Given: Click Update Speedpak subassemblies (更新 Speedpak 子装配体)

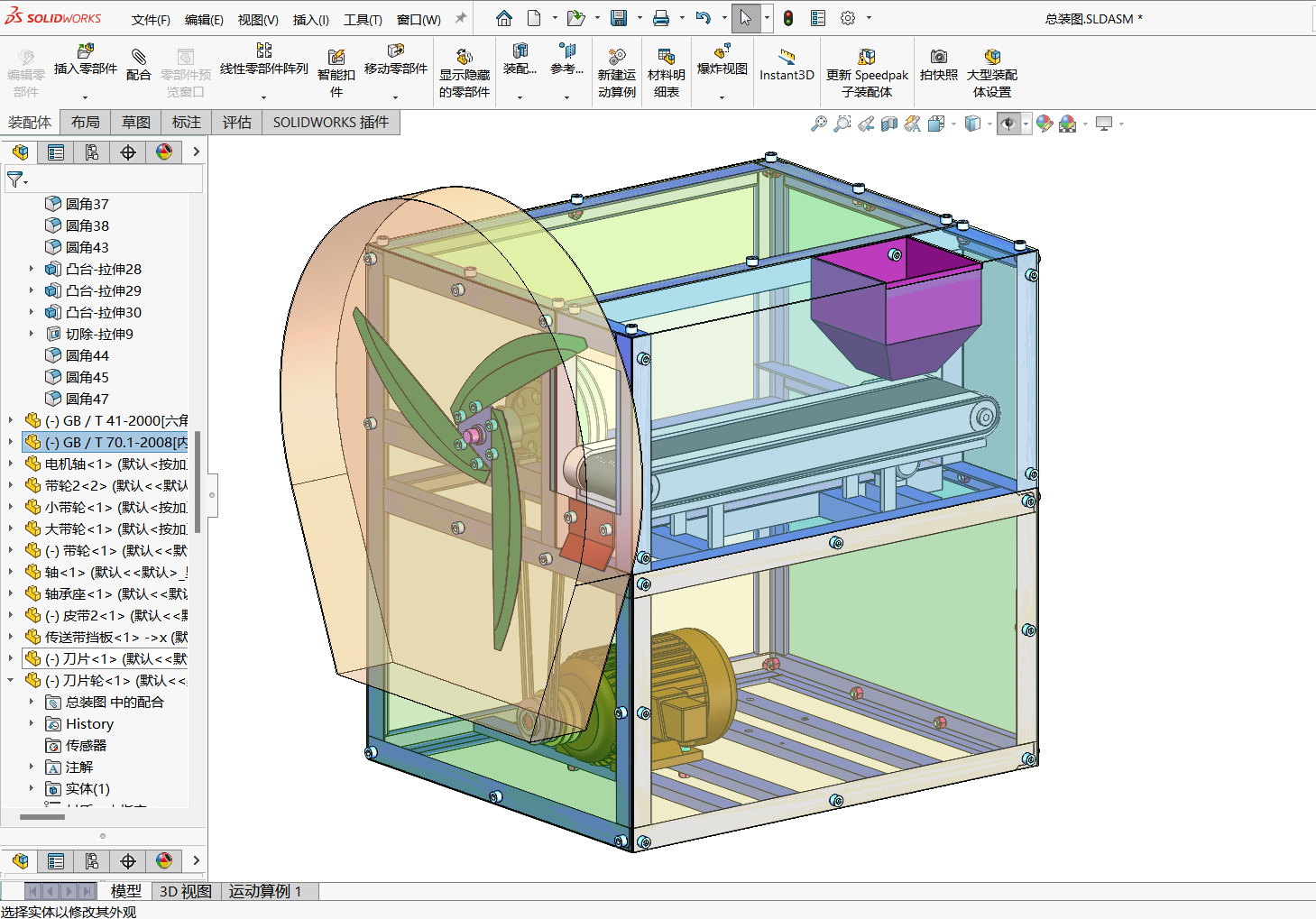Looking at the screenshot, I should click(867, 72).
